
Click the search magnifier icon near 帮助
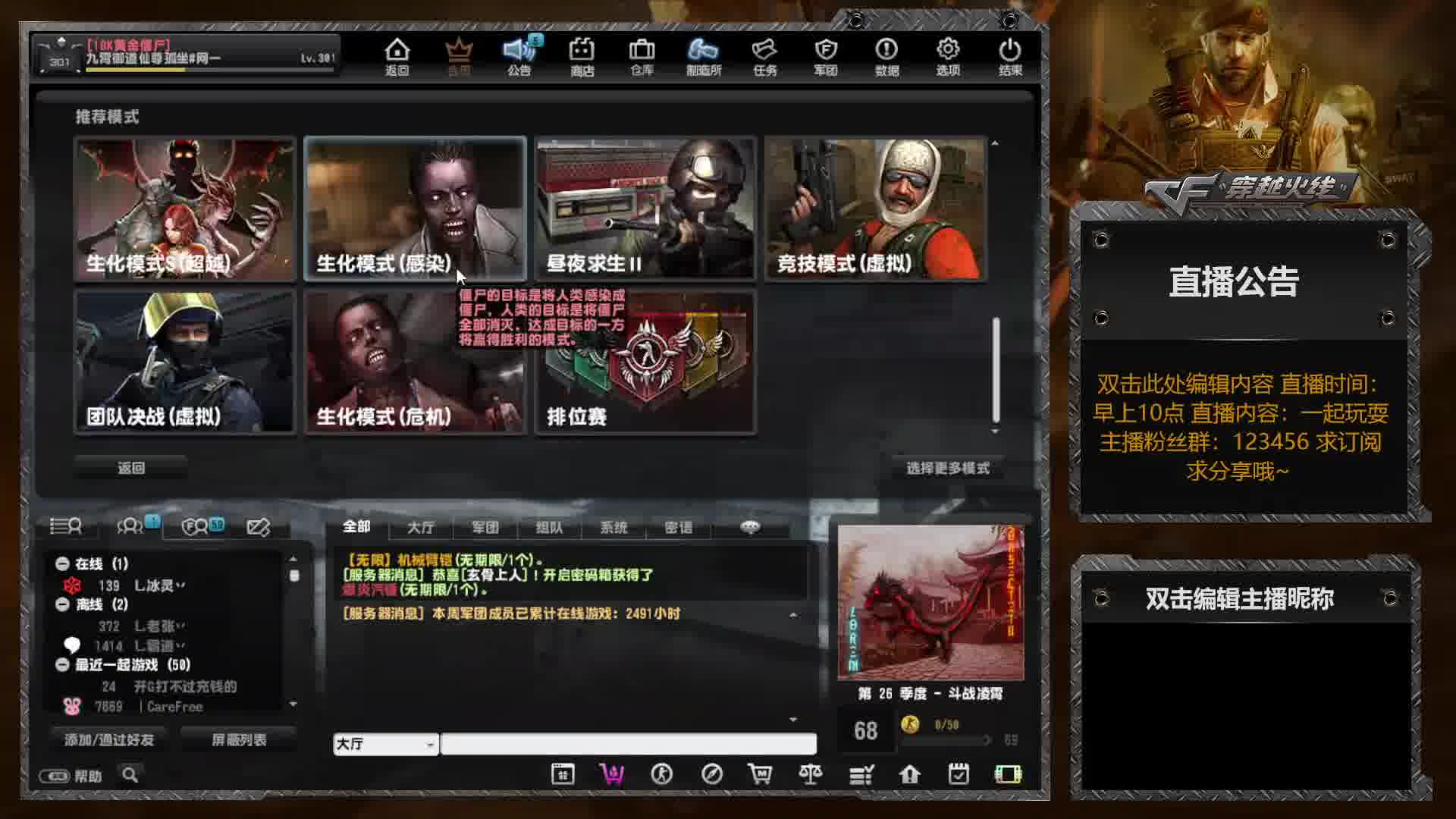point(130,775)
